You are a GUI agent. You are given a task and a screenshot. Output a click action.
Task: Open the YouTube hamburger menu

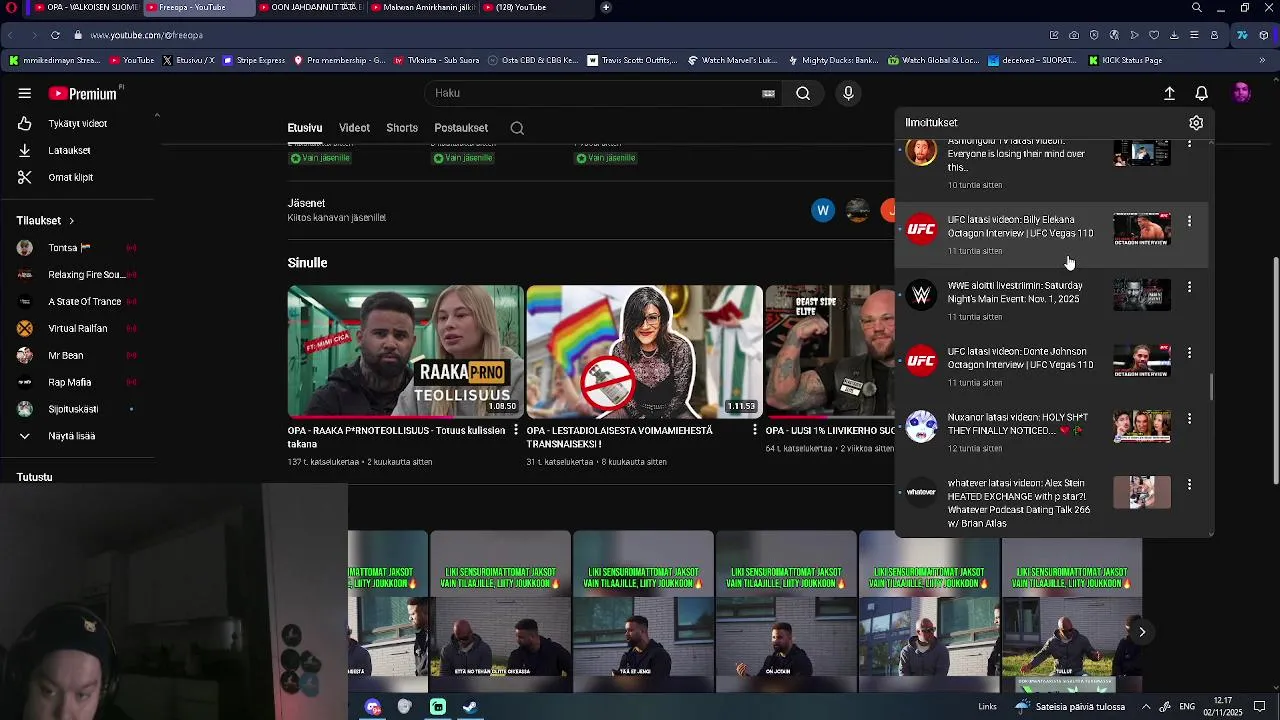click(24, 93)
